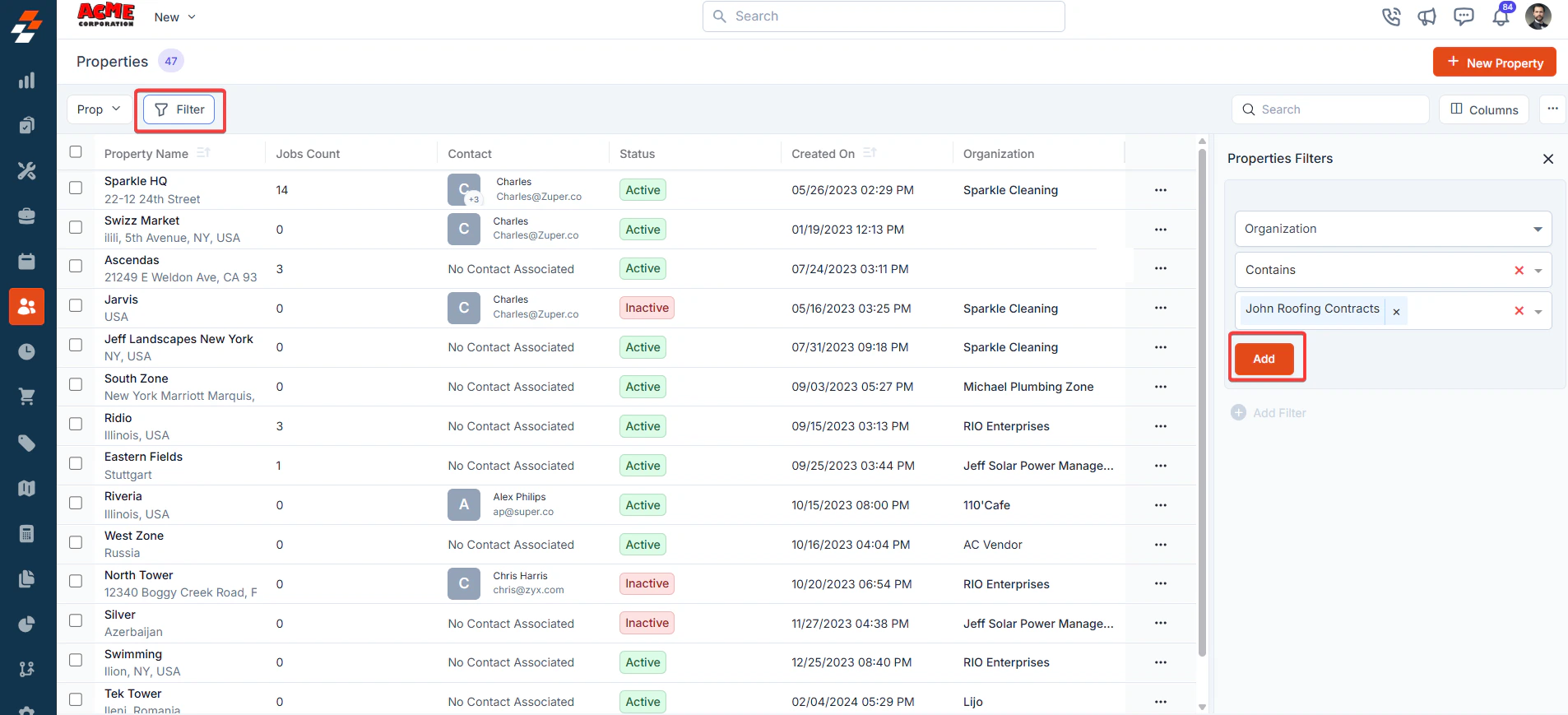The width and height of the screenshot is (1568, 715).
Task: Select the Swimming row checkbox
Action: (76, 660)
